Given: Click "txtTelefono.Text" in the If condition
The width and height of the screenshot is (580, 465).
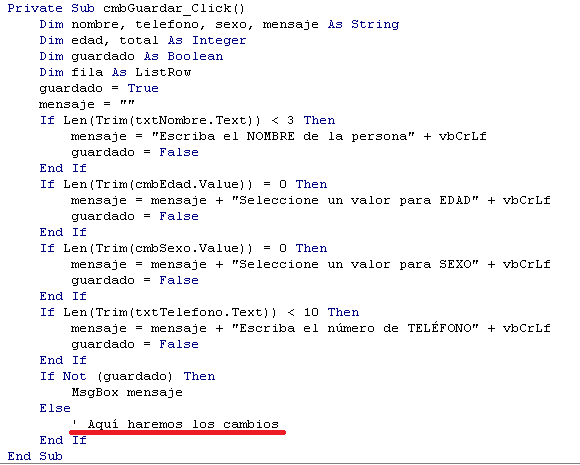Looking at the screenshot, I should point(199,312).
